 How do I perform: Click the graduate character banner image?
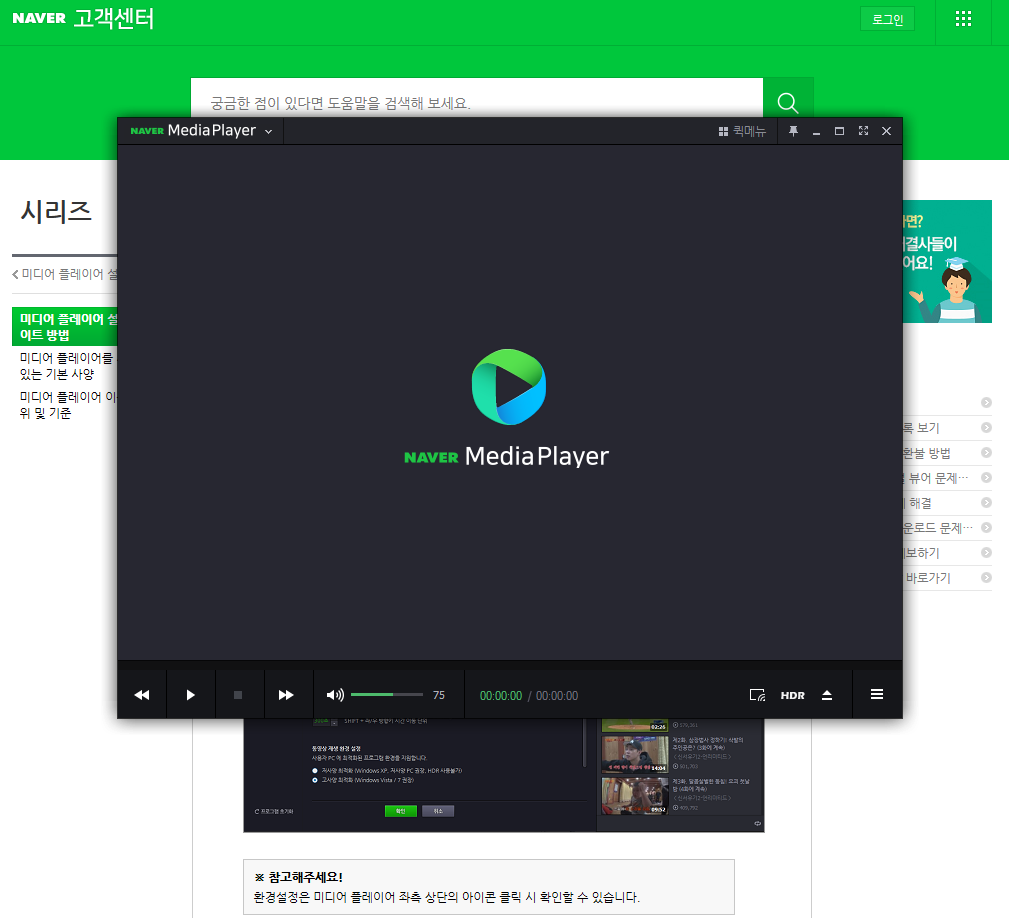point(947,261)
